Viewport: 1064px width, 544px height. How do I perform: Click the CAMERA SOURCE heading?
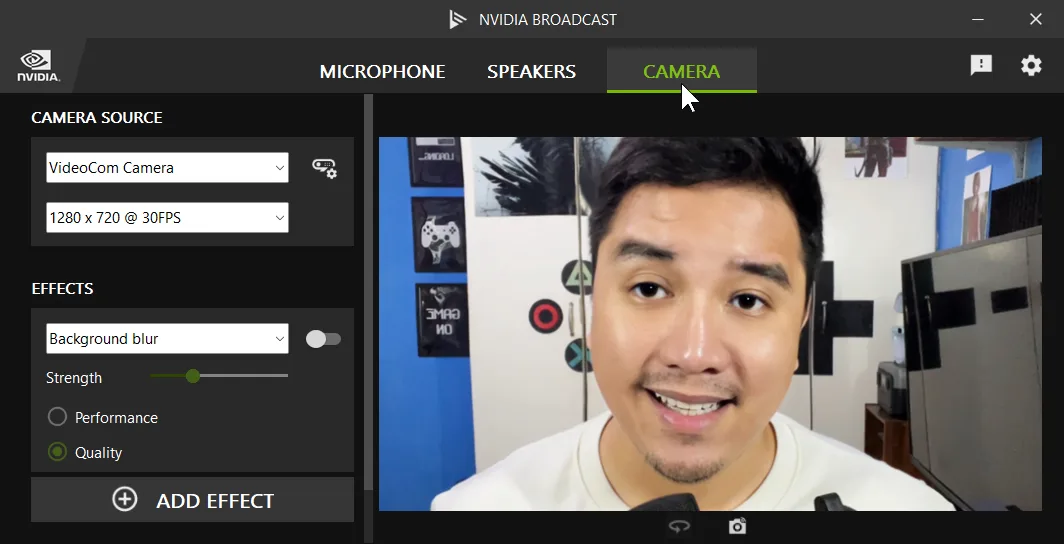[x=97, y=117]
